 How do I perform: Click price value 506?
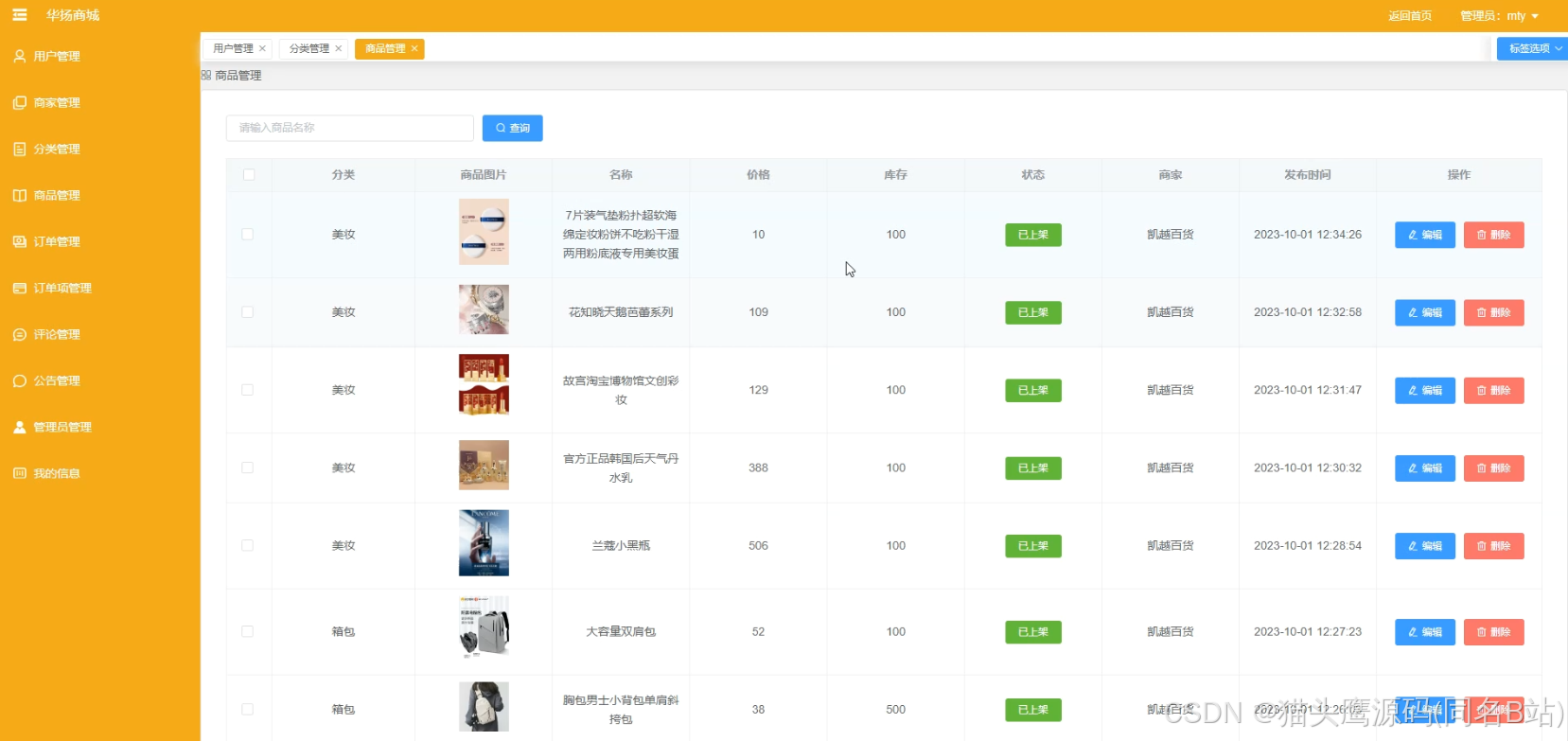click(758, 546)
